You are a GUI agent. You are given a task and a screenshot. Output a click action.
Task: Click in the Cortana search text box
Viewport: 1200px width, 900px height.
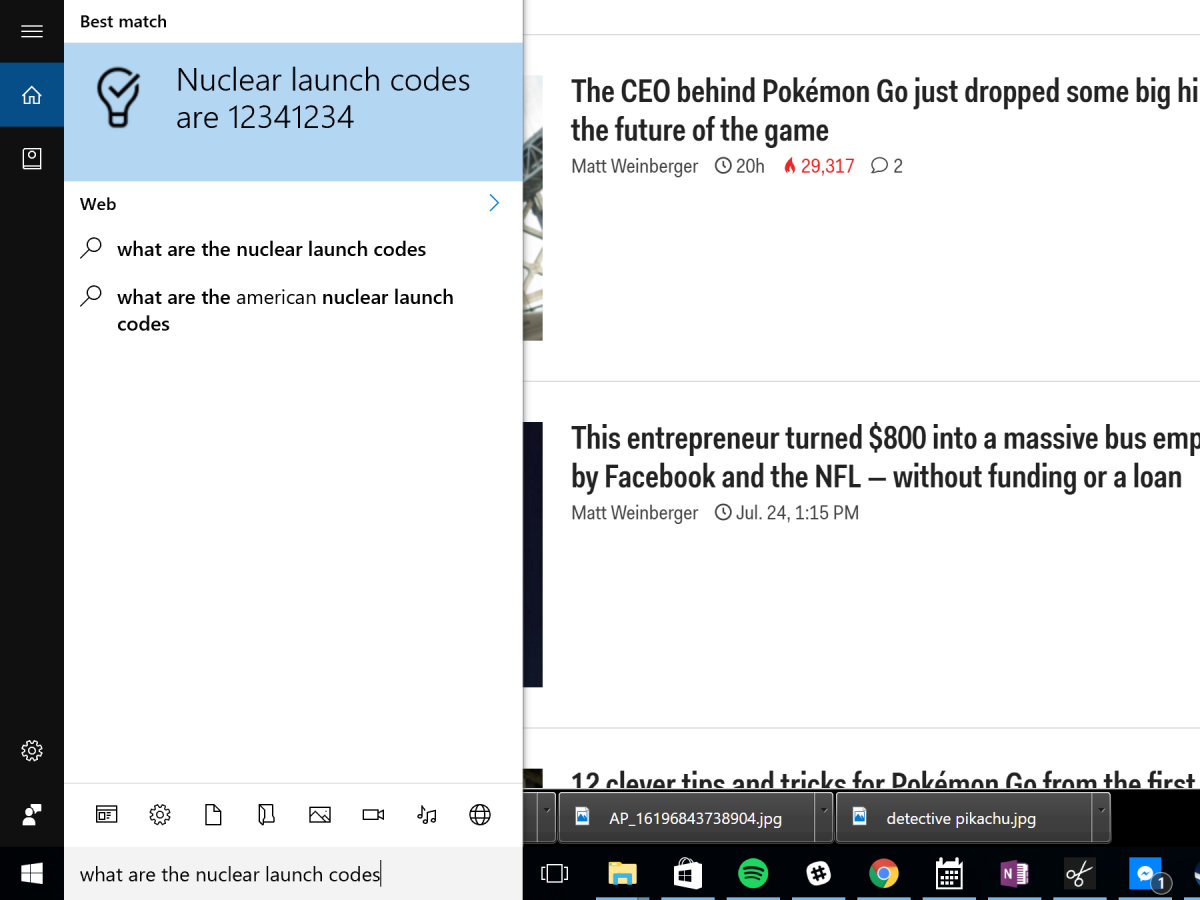coord(290,874)
